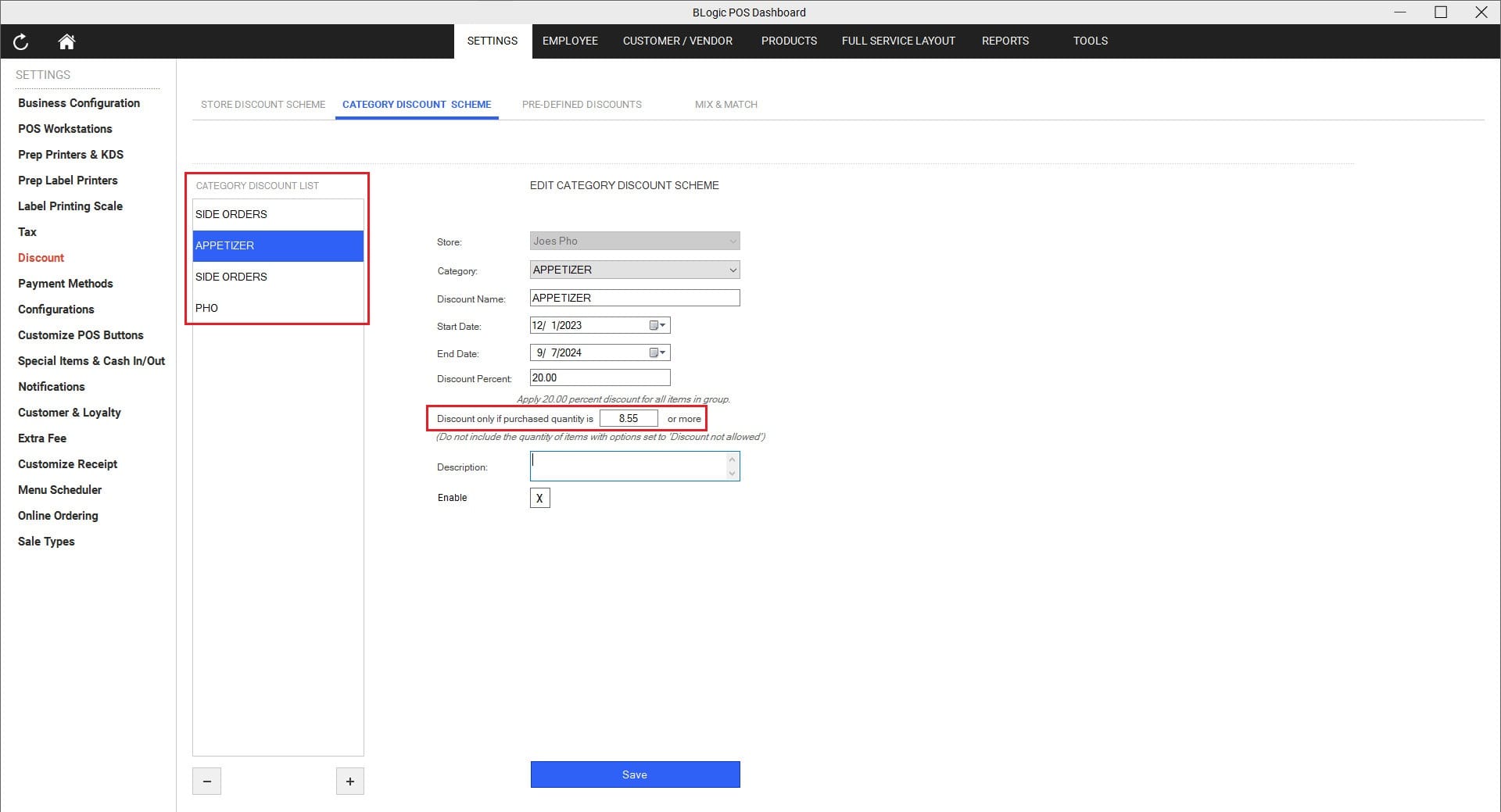Click the plus icon below the discount list

coord(349,781)
